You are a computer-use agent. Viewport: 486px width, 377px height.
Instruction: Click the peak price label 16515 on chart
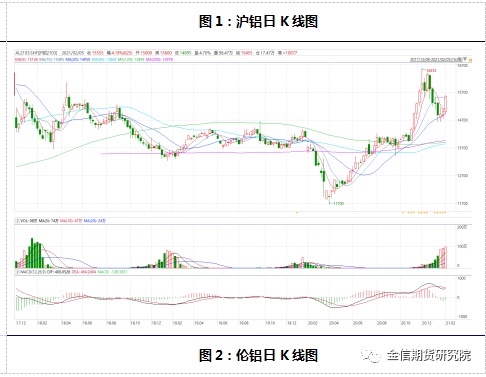point(432,71)
